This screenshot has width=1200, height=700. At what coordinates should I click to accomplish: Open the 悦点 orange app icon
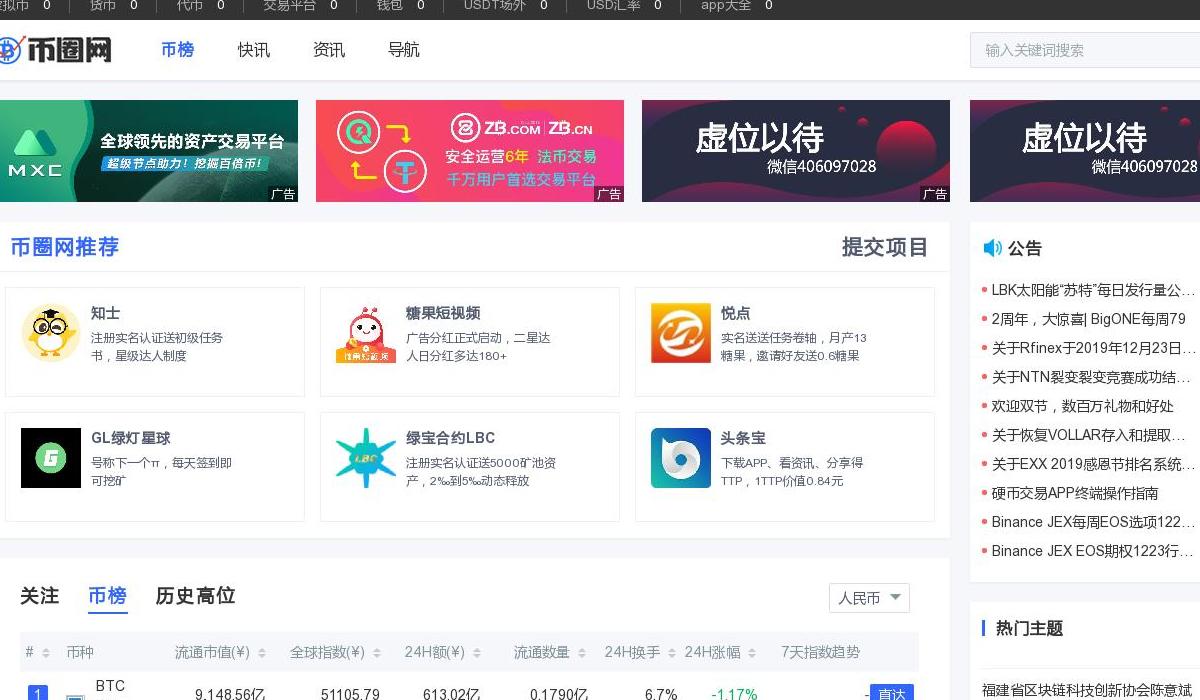click(681, 333)
